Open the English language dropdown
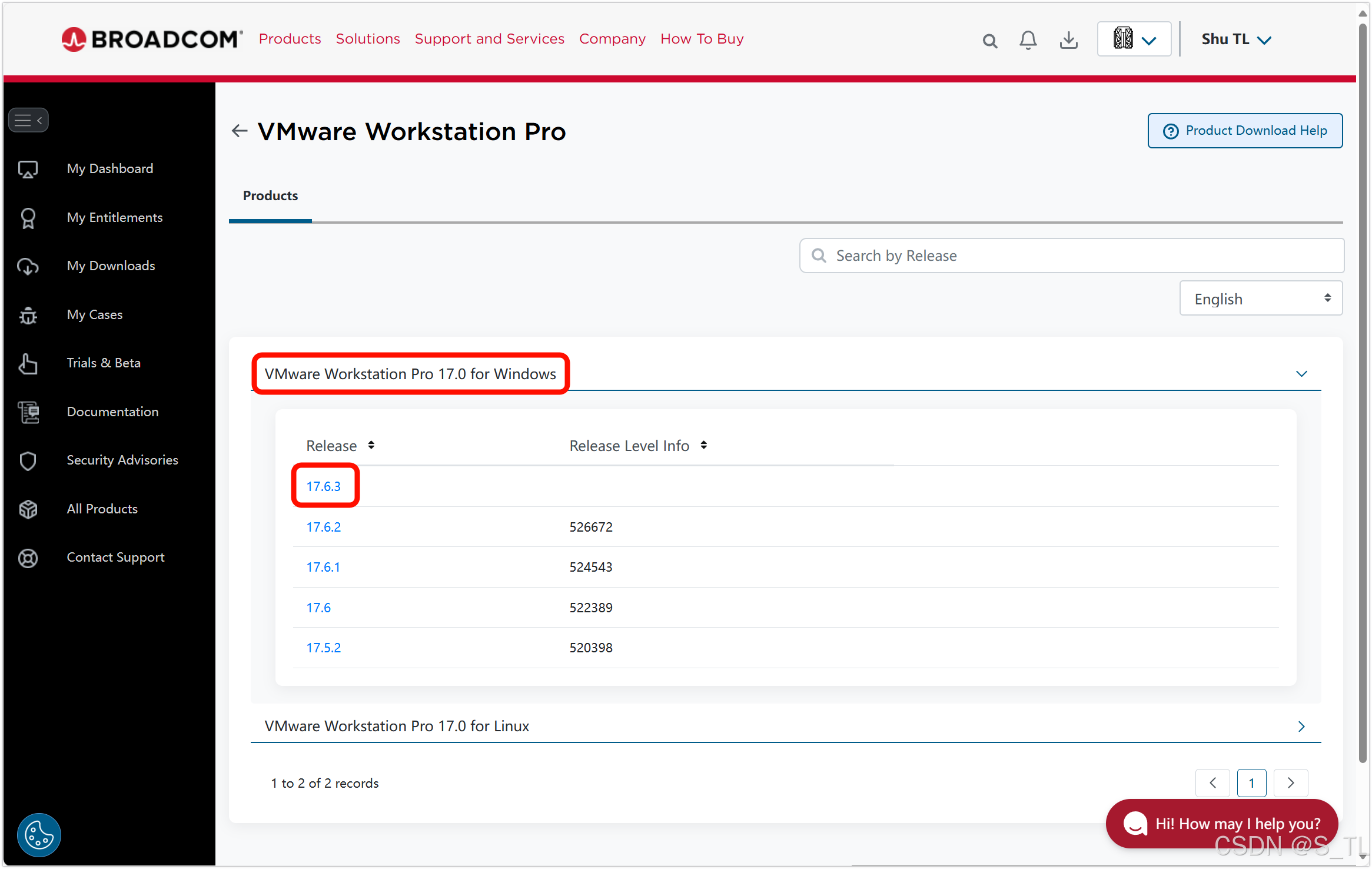This screenshot has width=1372, height=869. [x=1260, y=298]
